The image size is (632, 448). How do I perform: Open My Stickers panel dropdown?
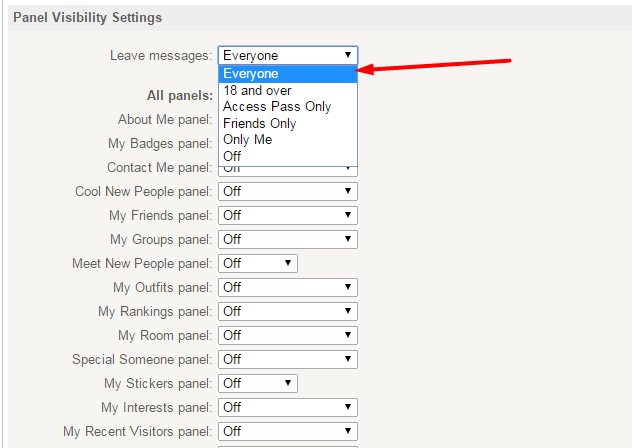pos(258,383)
